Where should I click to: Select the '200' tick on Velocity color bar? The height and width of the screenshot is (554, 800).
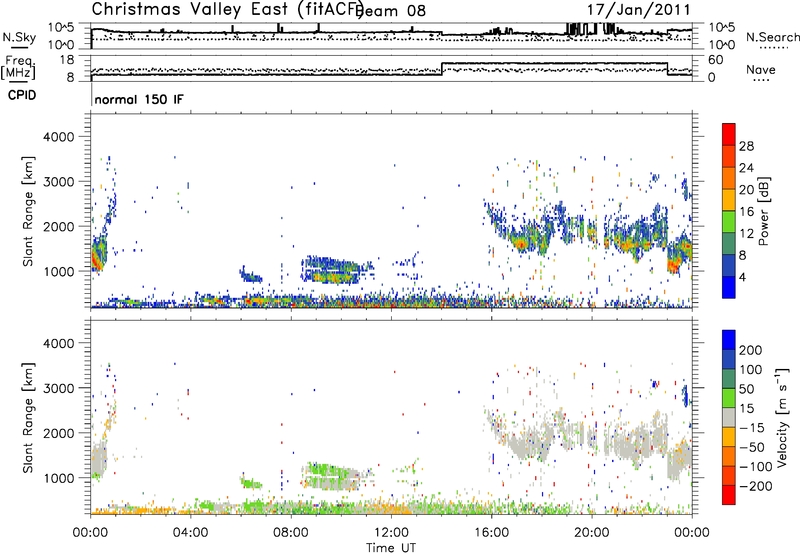click(751, 350)
